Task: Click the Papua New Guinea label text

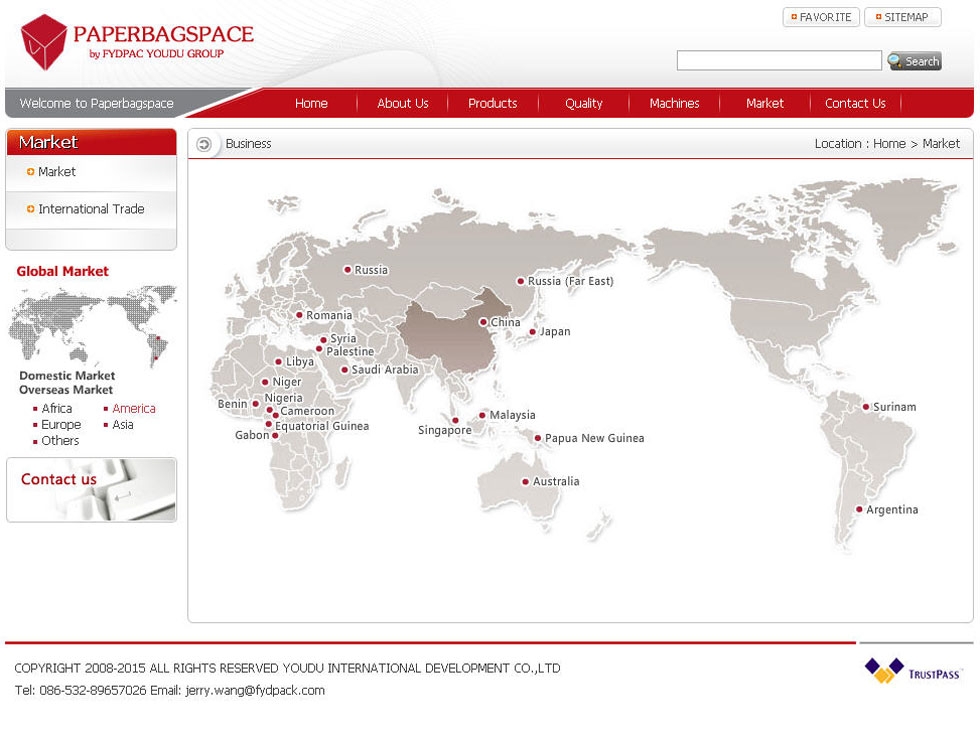Action: pyautogui.click(x=594, y=439)
